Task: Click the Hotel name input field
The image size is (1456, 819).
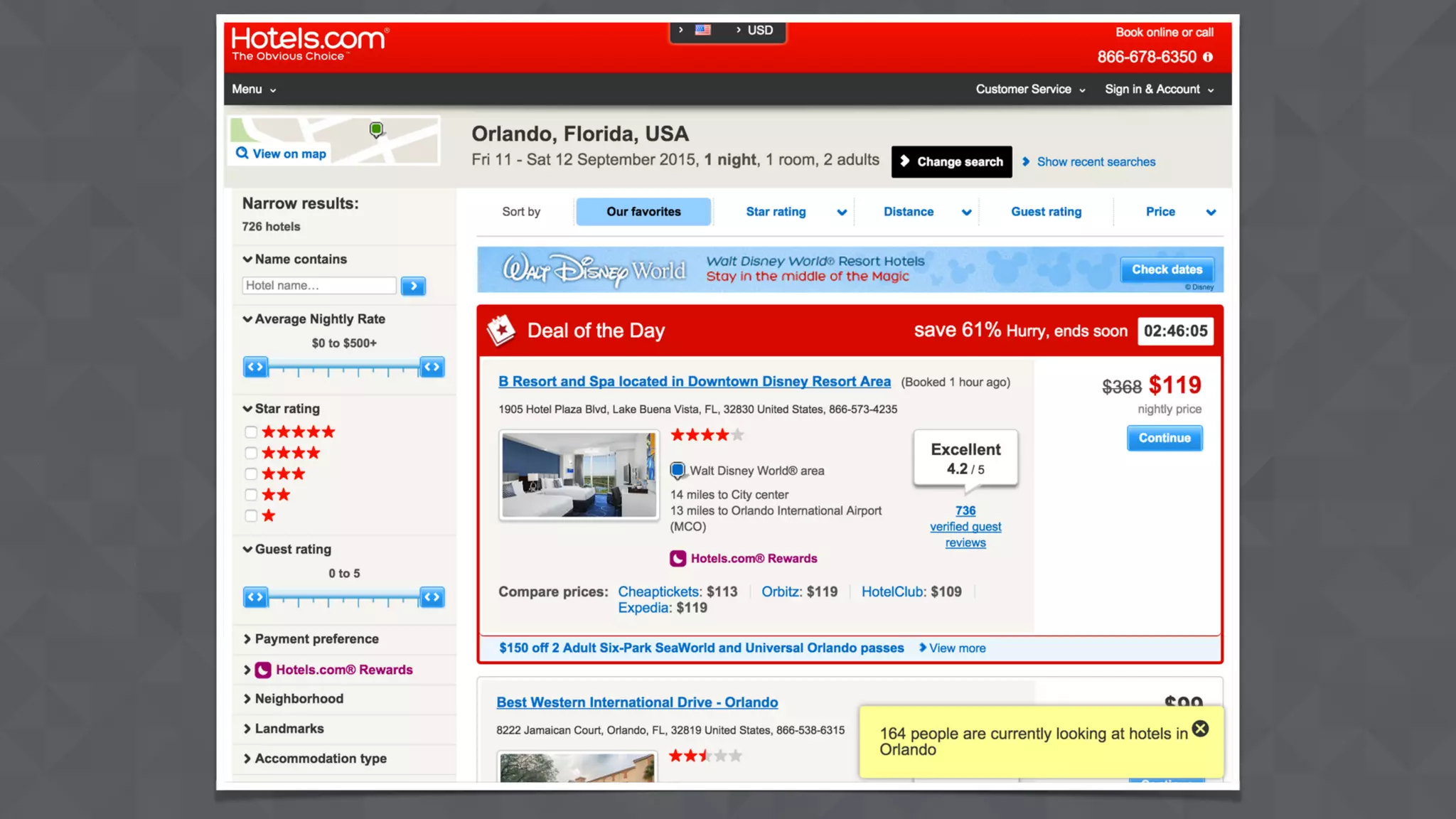Action: click(318, 286)
